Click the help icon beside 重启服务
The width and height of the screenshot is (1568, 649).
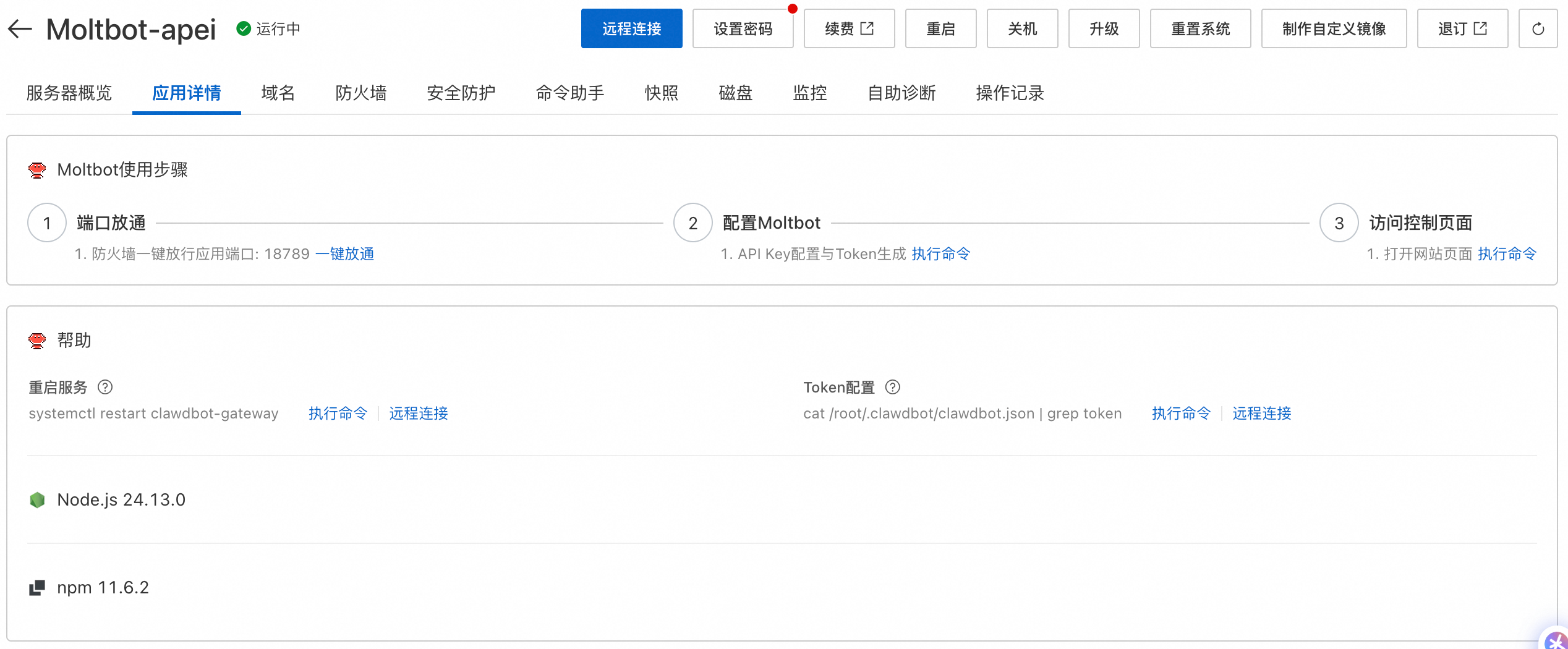pos(105,388)
